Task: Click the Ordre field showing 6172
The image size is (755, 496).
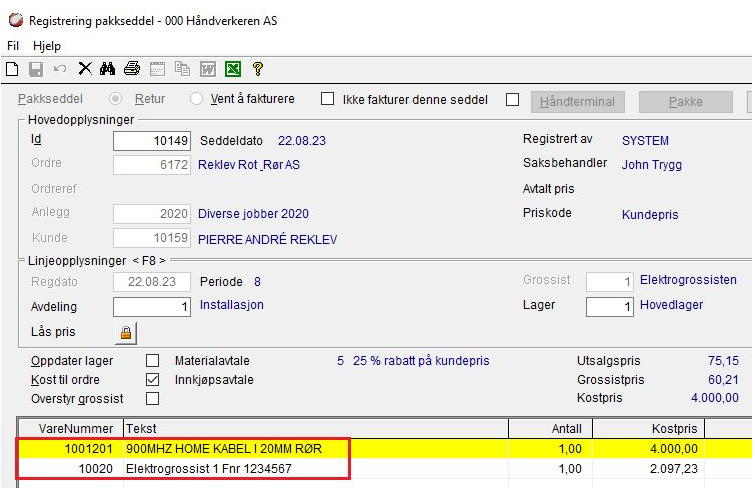Action: (152, 165)
